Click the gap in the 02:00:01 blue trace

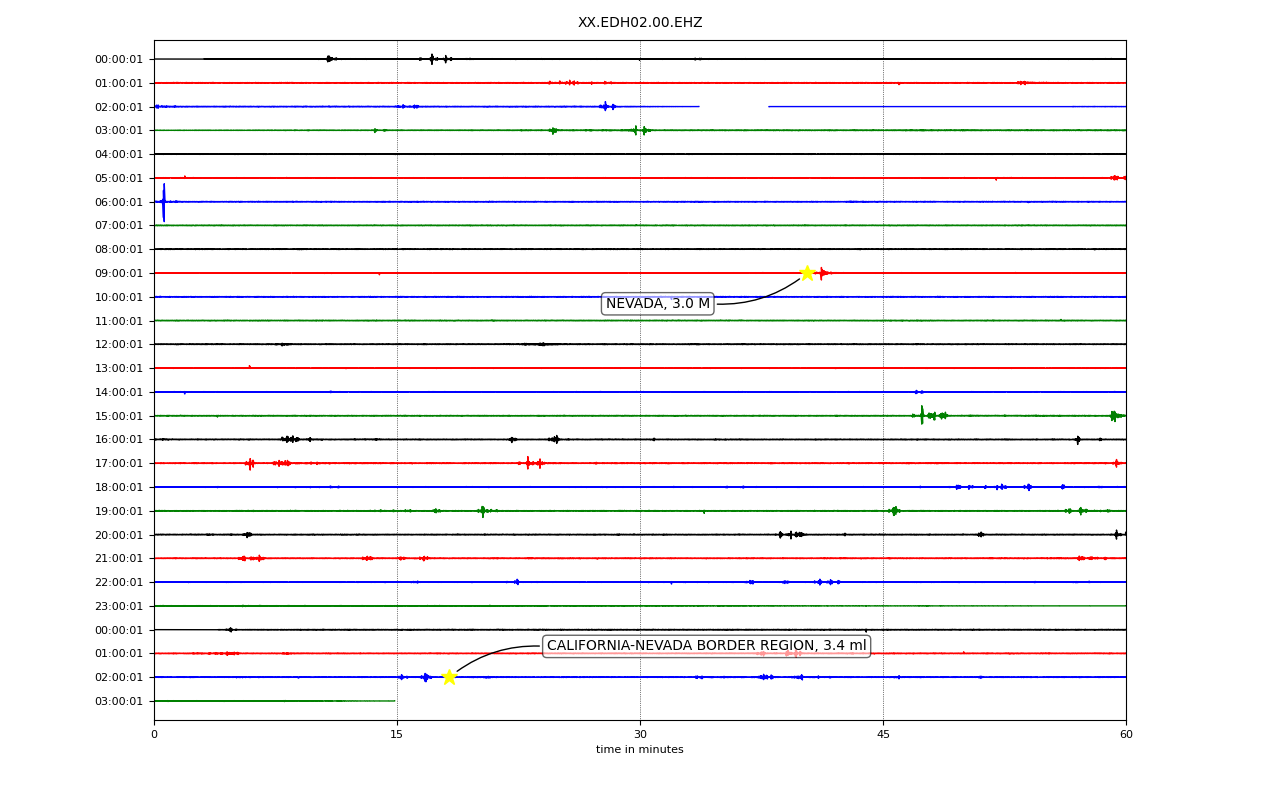click(733, 106)
